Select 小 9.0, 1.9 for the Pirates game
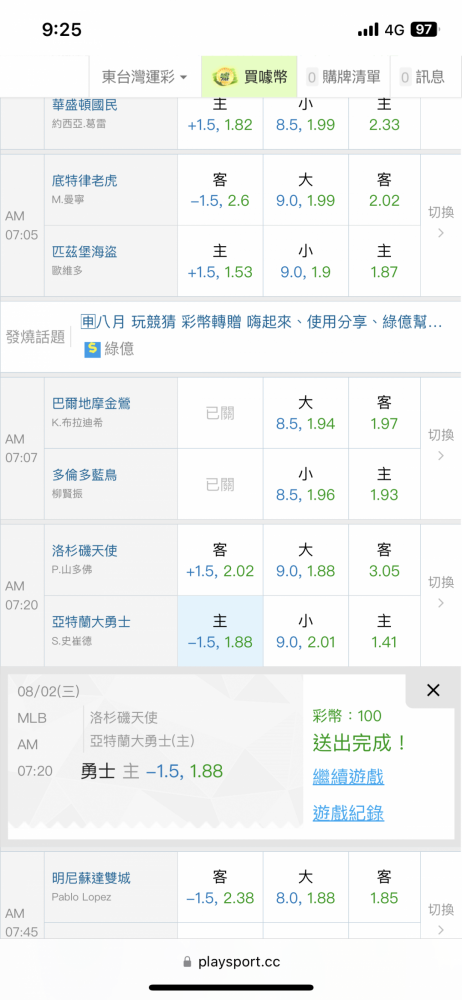 (x=306, y=261)
